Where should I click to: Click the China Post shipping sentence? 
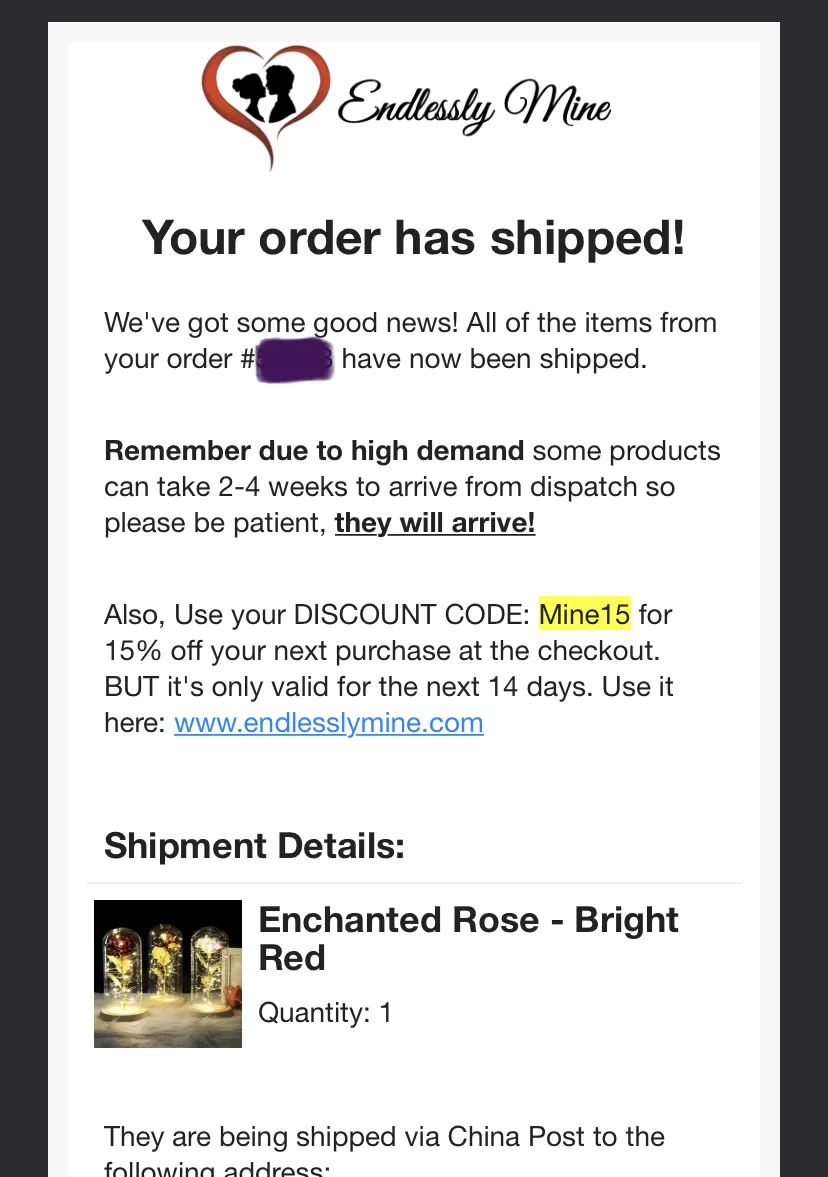384,1150
